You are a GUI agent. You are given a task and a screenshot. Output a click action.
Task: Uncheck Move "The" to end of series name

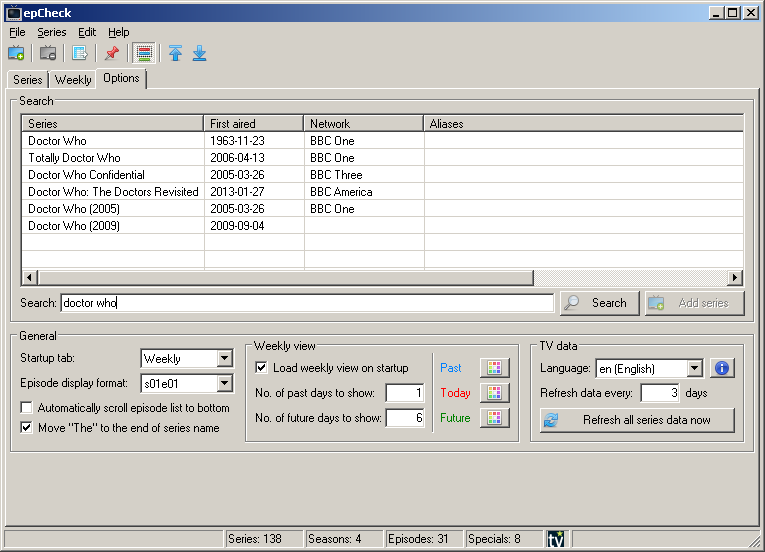point(26,428)
